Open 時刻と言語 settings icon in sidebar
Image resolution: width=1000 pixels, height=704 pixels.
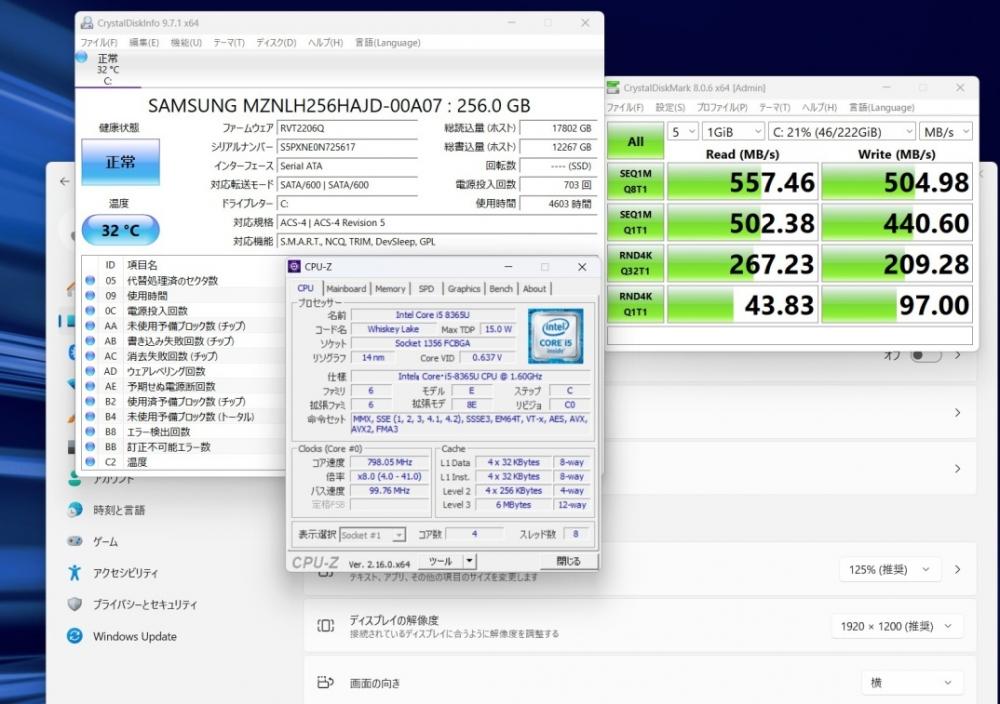point(75,510)
